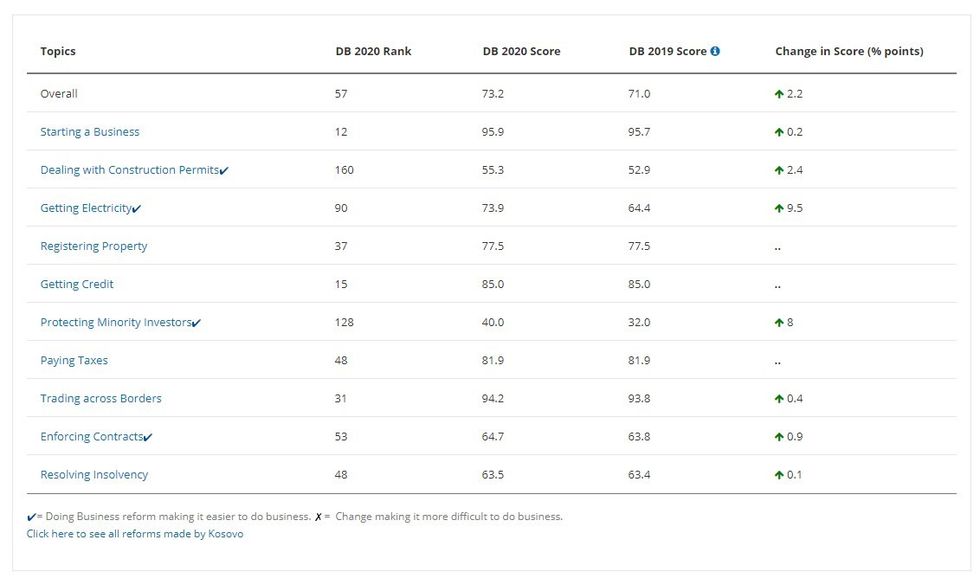
Task: Open the Resolving Insolvency topic
Action: point(94,474)
